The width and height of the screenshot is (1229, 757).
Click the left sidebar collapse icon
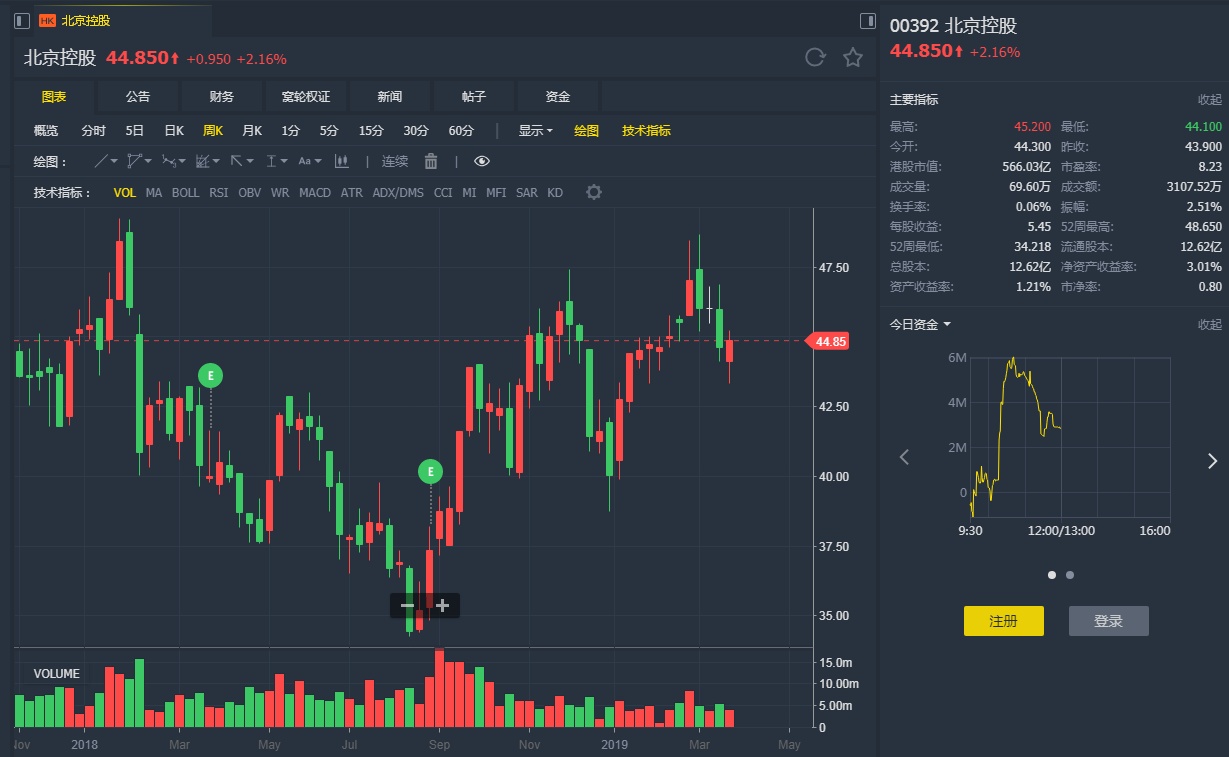pyautogui.click(x=22, y=21)
